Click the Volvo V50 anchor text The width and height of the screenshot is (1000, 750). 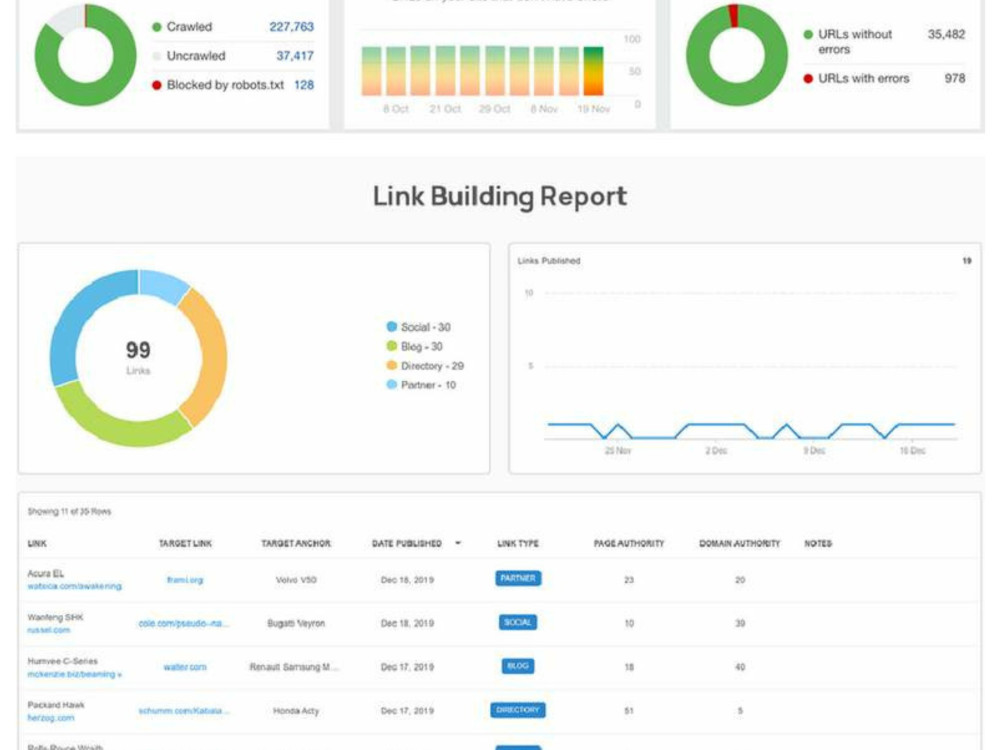296,580
